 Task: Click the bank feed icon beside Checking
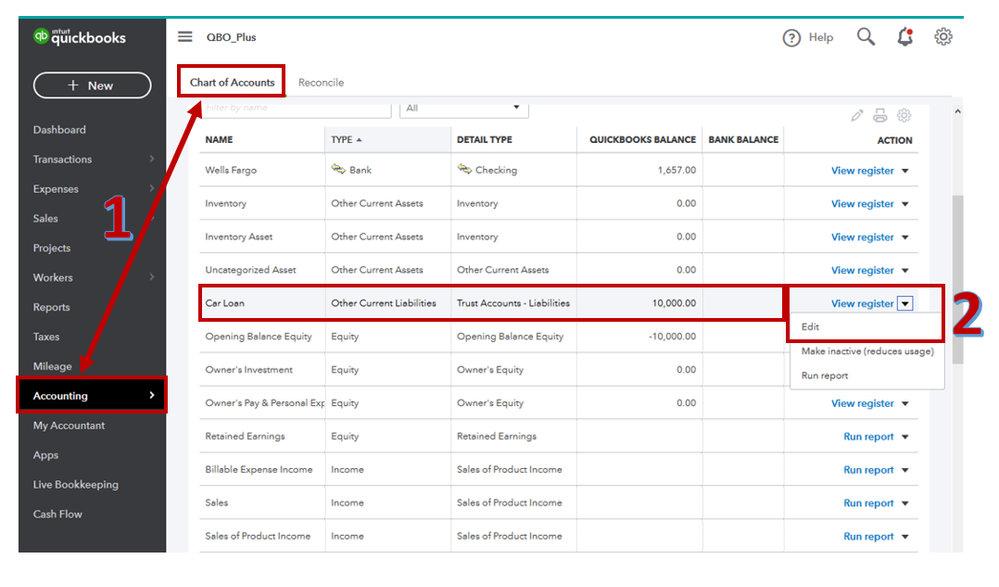tap(464, 170)
